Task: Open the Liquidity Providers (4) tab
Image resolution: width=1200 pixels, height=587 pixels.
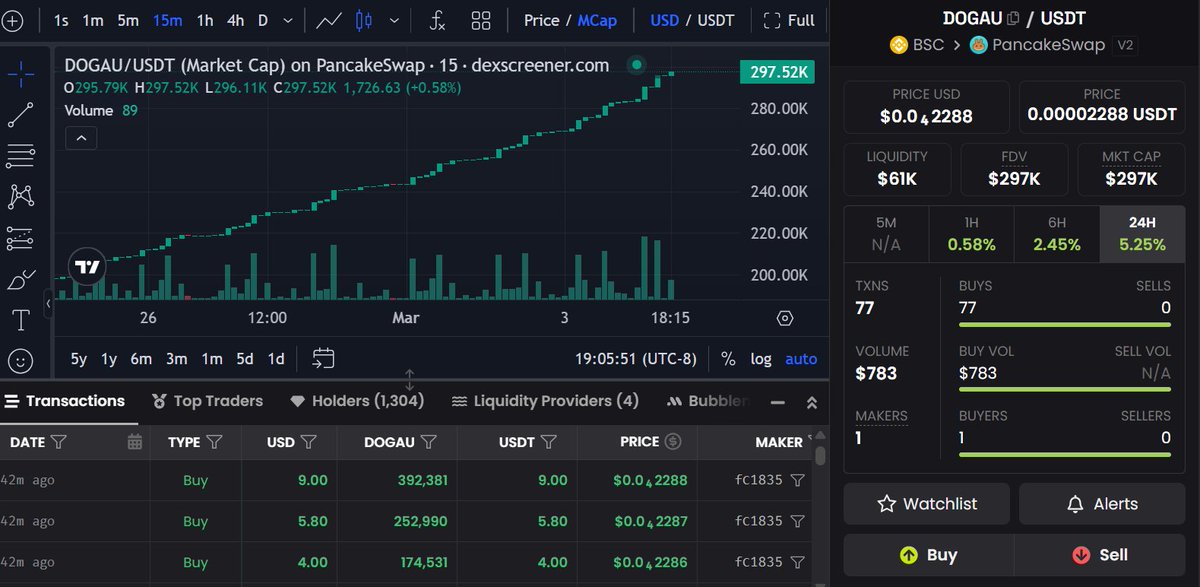Action: (x=545, y=401)
